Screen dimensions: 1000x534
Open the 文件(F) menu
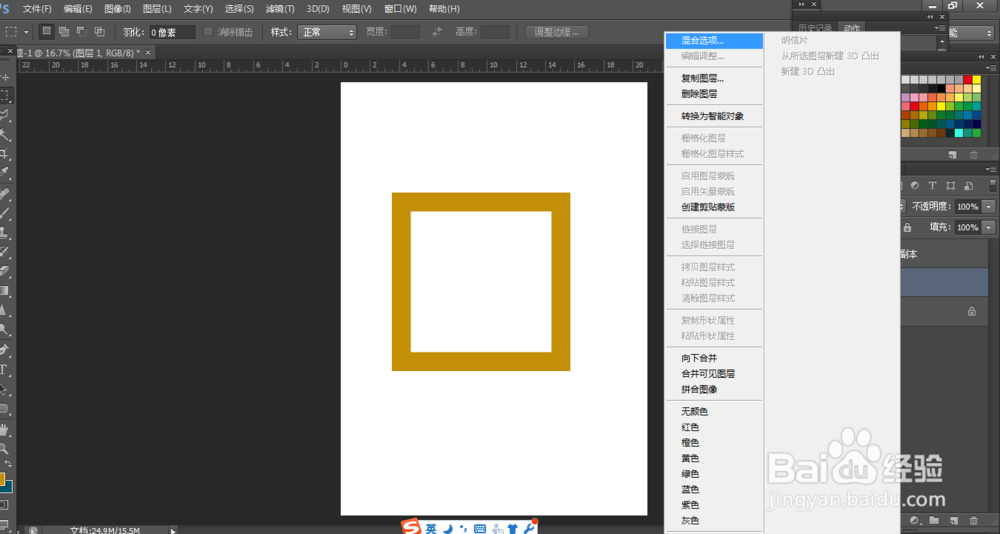pyautogui.click(x=37, y=9)
